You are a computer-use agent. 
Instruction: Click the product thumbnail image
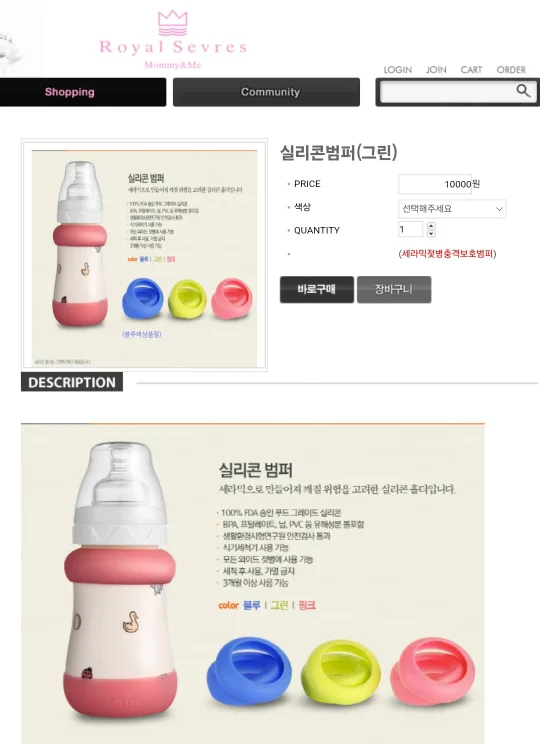click(144, 255)
